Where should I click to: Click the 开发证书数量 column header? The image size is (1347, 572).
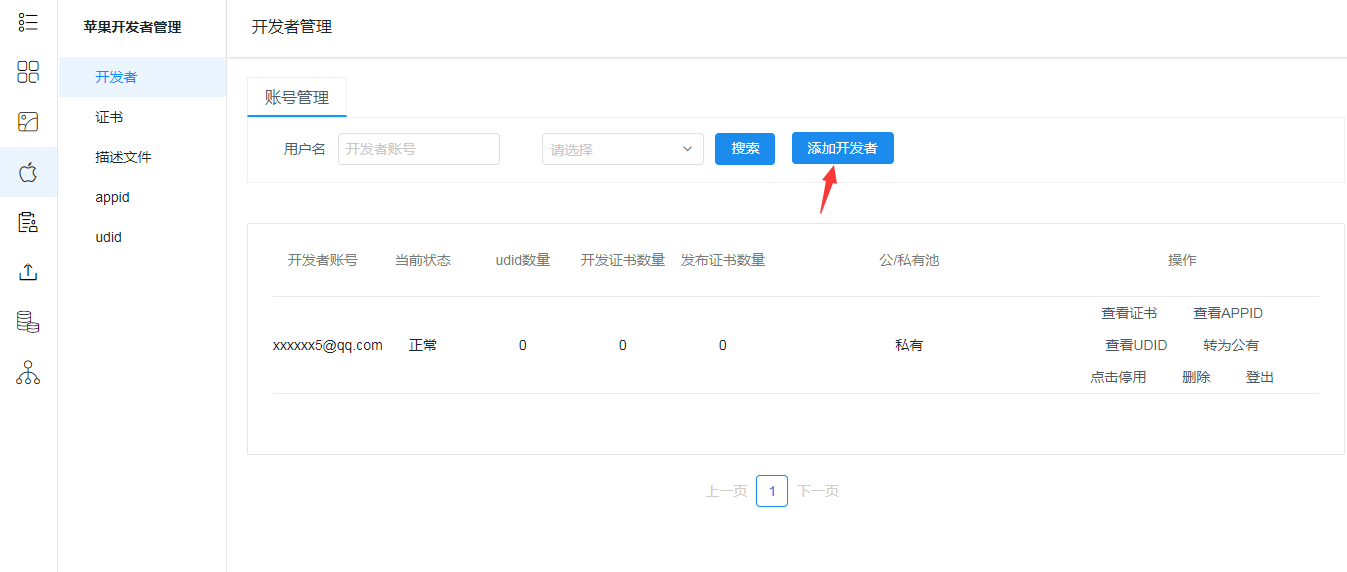(x=623, y=260)
